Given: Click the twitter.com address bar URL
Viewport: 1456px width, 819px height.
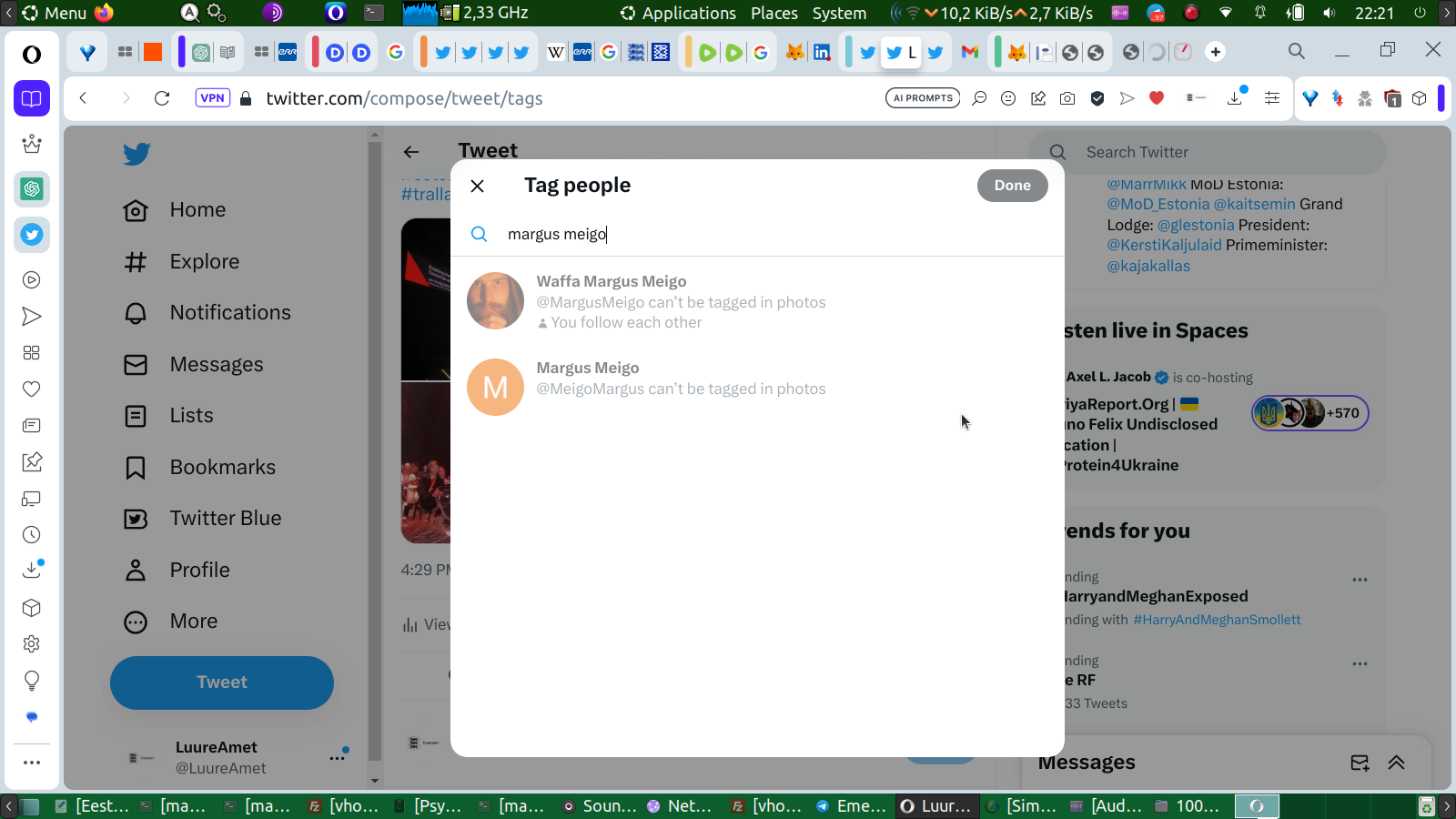Looking at the screenshot, I should pos(404,98).
